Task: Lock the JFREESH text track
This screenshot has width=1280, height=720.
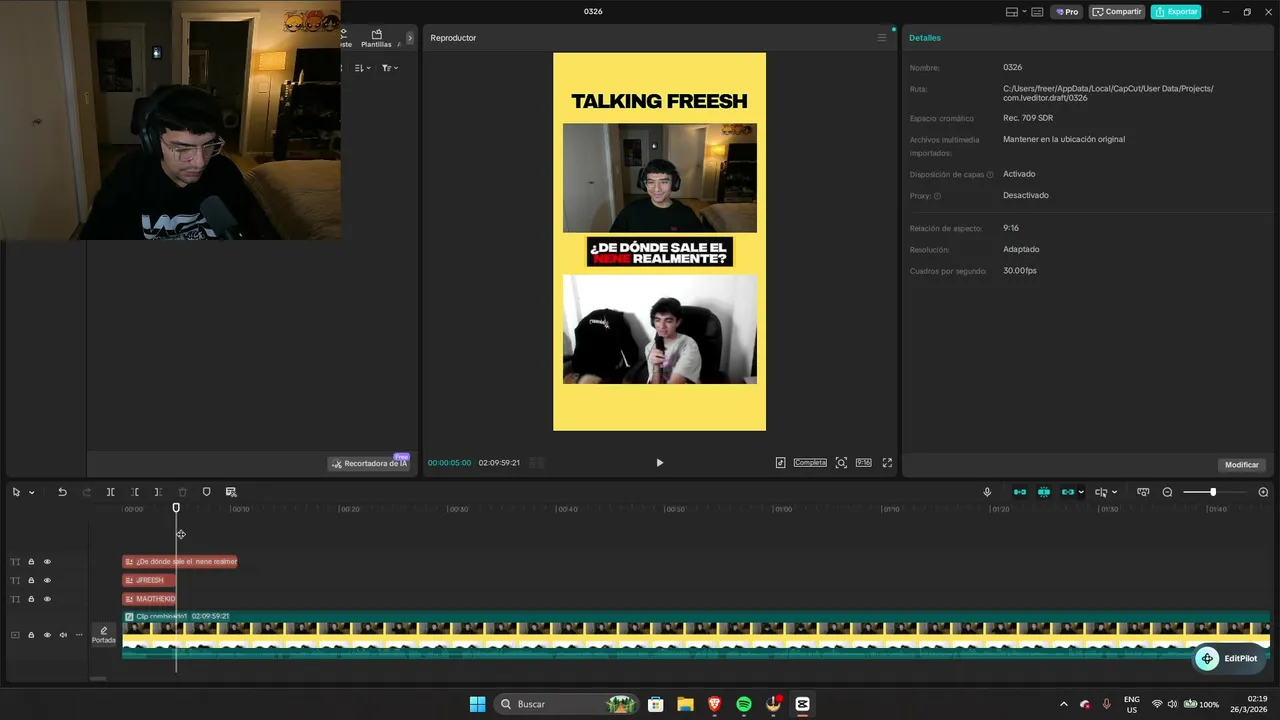Action: [x=31, y=580]
